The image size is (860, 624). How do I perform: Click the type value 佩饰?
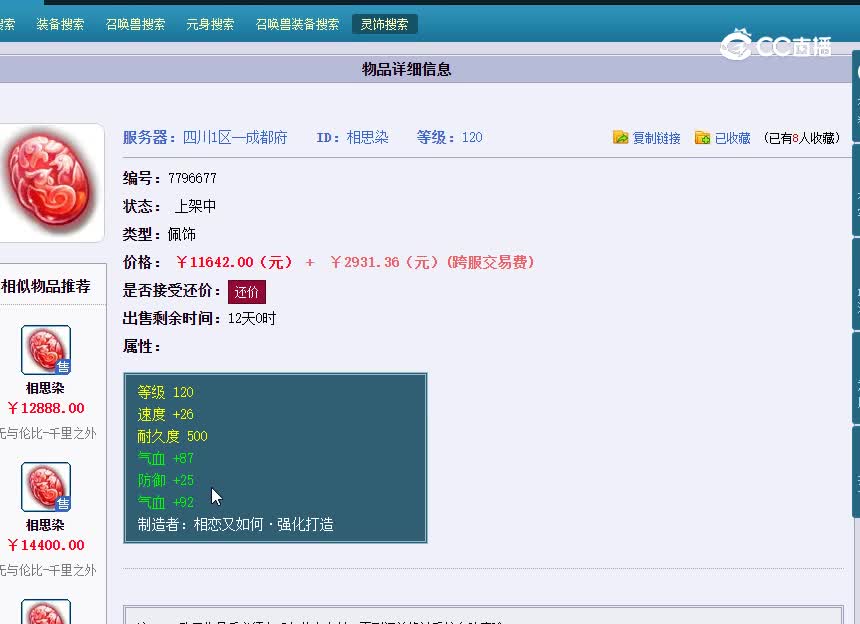point(182,235)
